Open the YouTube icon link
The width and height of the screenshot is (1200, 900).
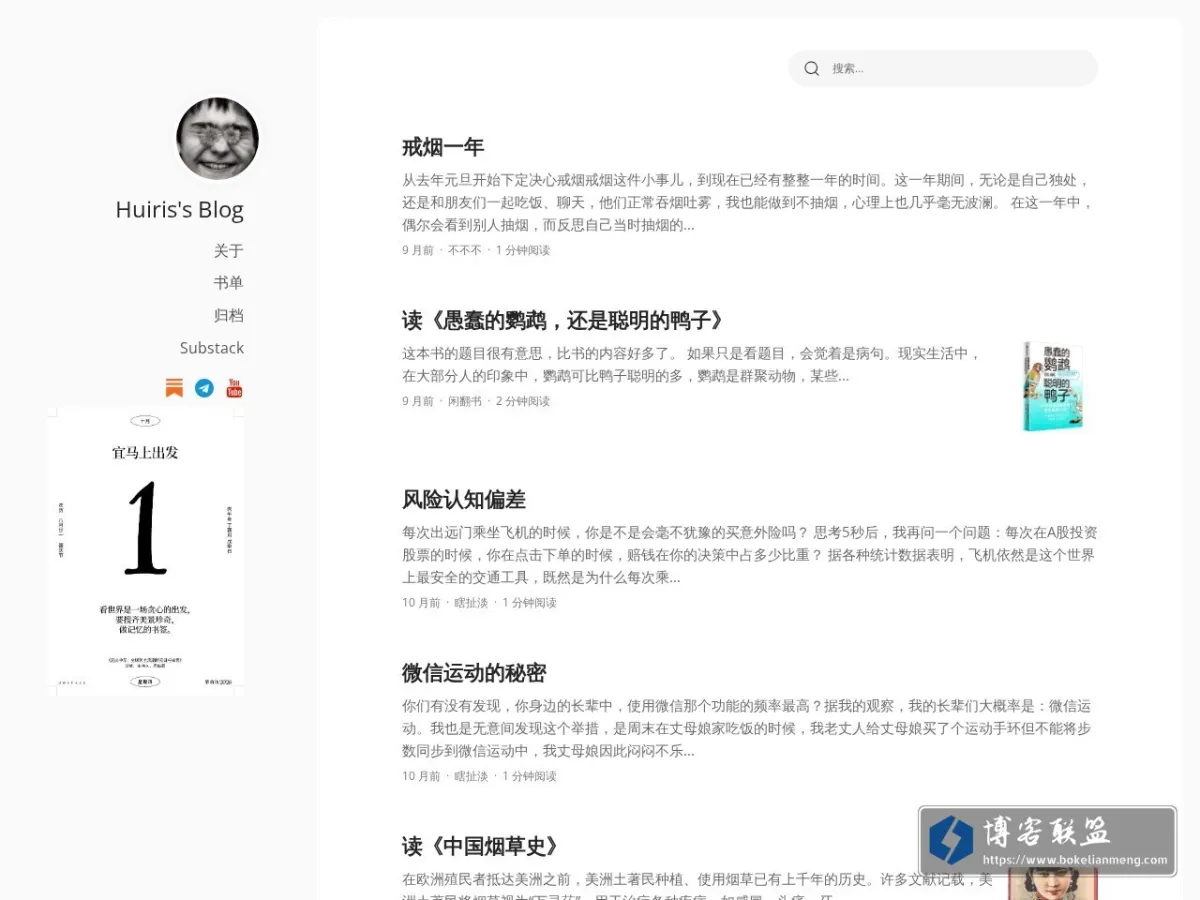coord(234,388)
